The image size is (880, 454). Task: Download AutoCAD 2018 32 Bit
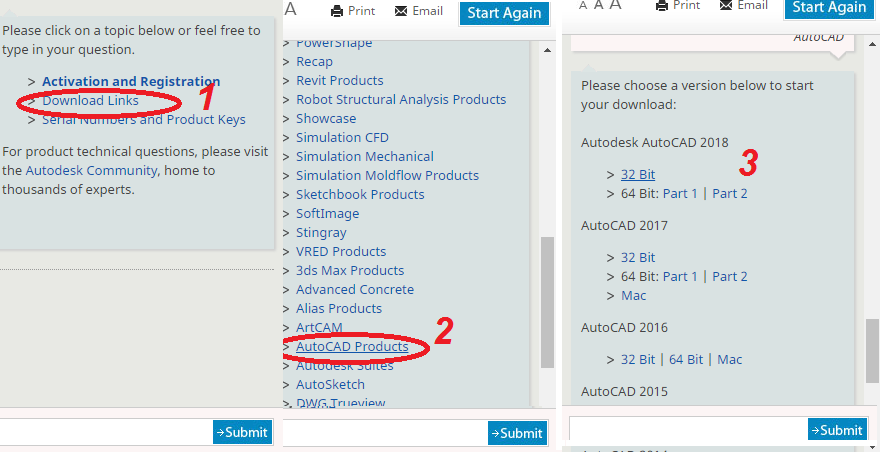638,175
